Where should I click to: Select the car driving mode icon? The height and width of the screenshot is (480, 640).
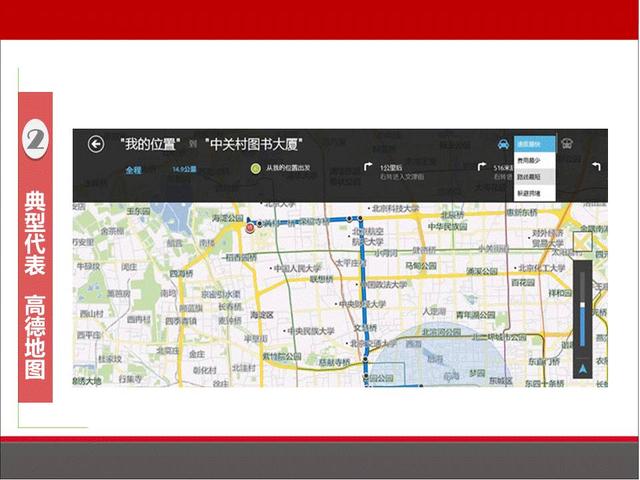(x=504, y=144)
